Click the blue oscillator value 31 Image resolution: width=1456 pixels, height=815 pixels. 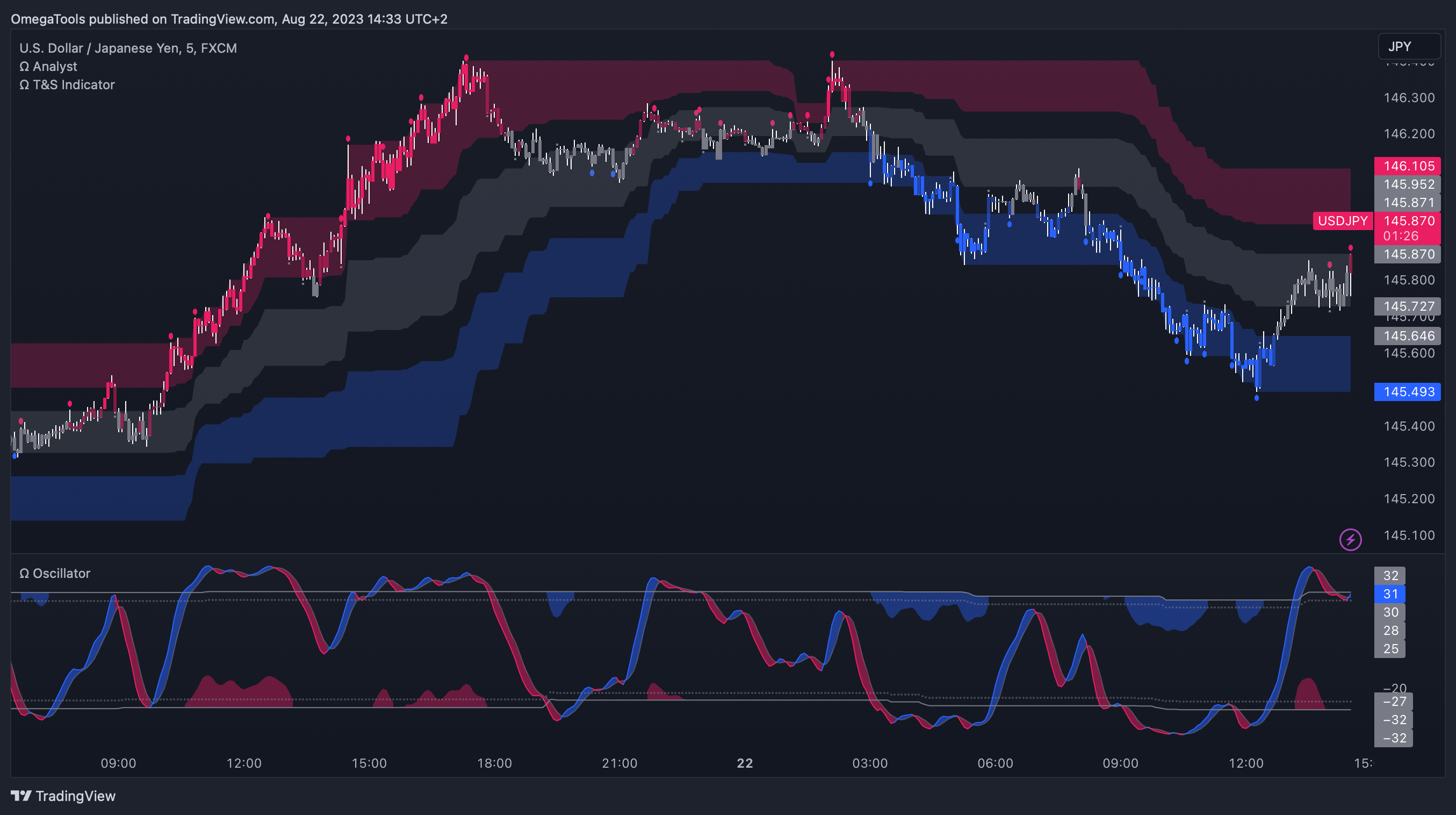pos(1390,594)
